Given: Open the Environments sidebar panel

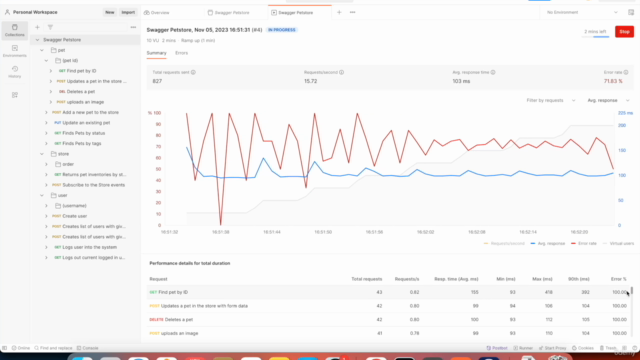Looking at the screenshot, I should click(15, 51).
